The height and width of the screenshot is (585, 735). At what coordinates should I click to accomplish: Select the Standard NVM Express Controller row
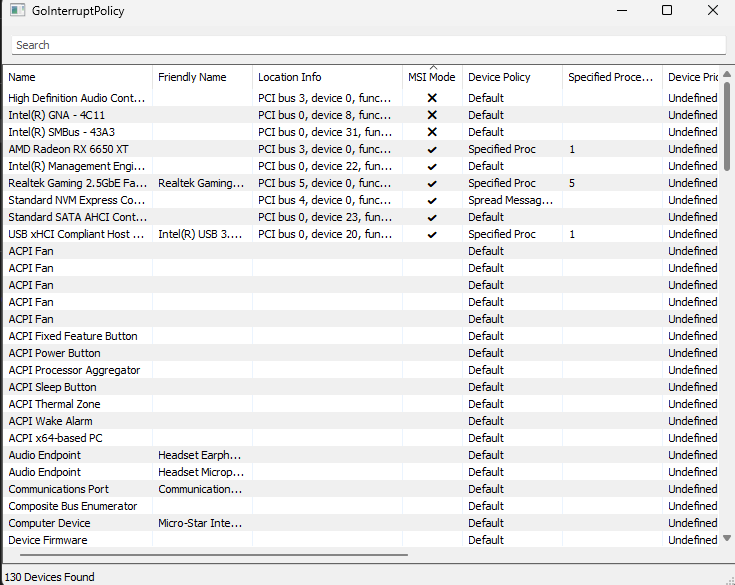[361, 200]
